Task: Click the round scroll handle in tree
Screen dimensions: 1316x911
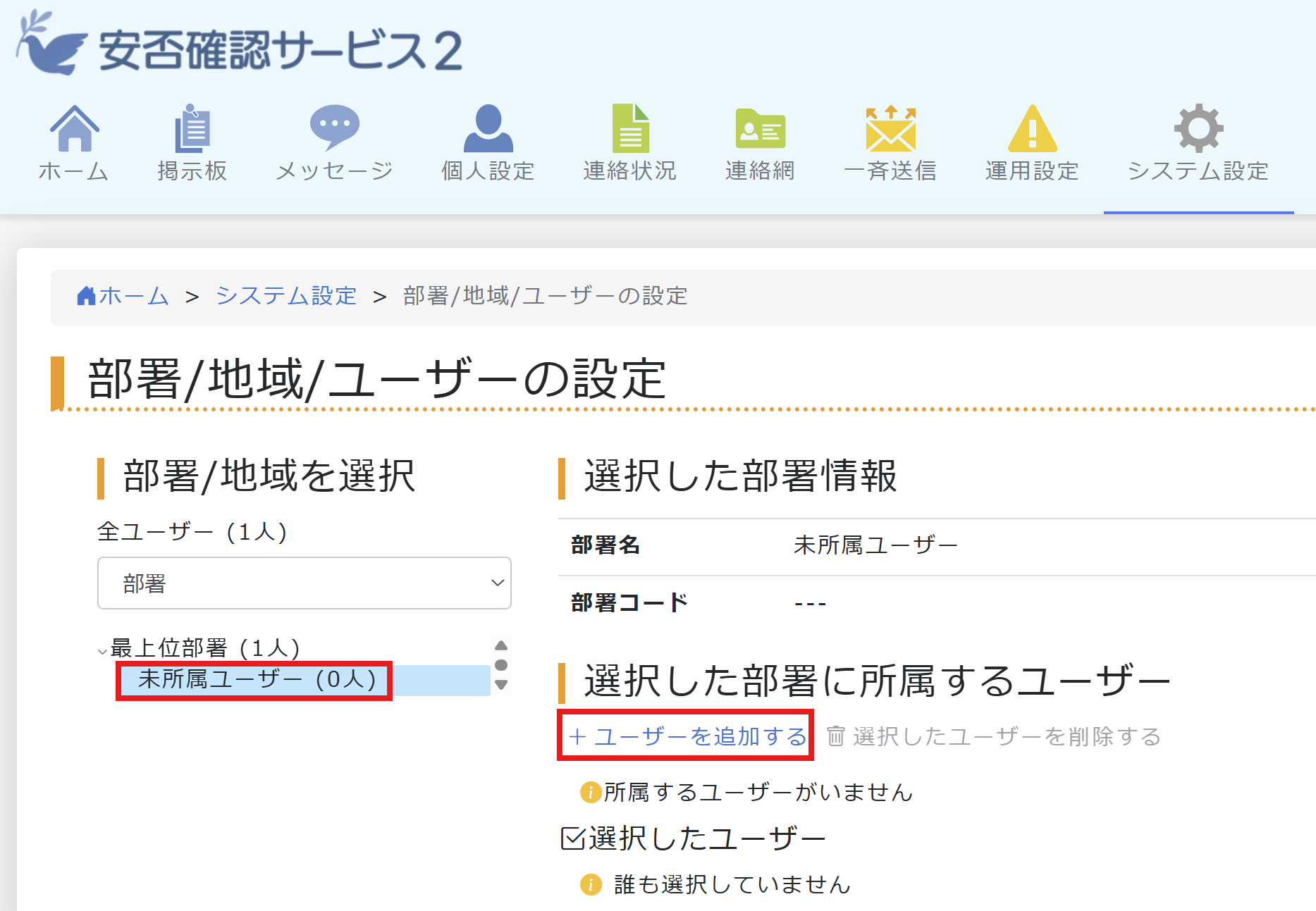Action: point(501,665)
